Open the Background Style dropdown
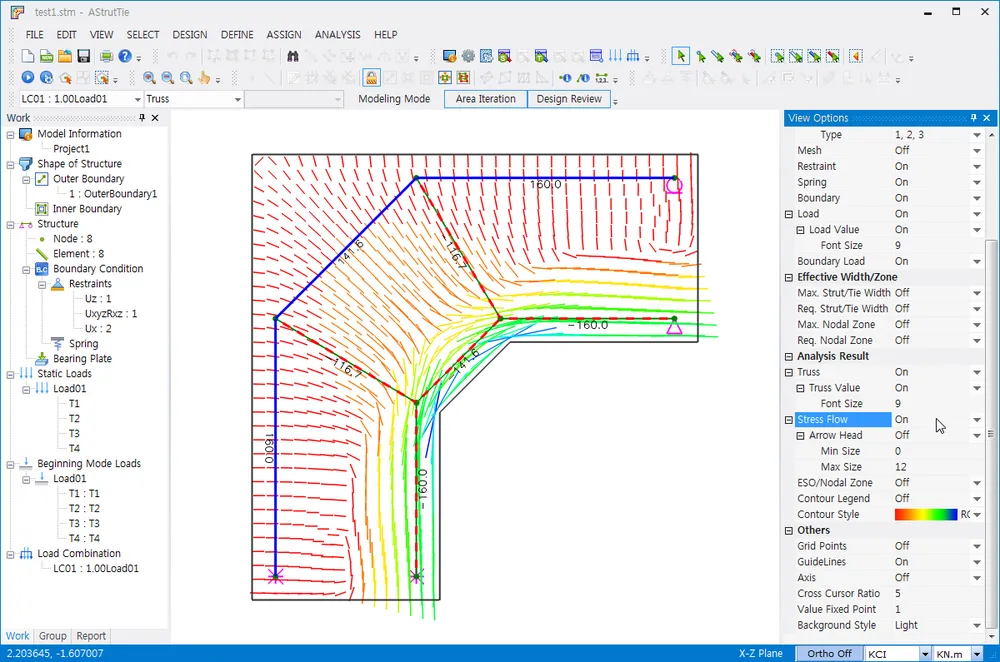The width and height of the screenshot is (1000, 662). (x=976, y=625)
